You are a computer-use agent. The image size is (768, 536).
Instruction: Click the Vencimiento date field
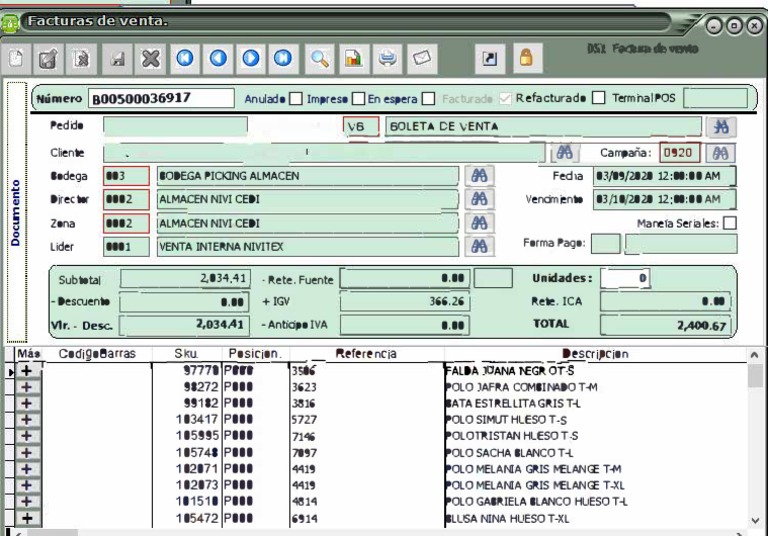pyautogui.click(x=664, y=199)
